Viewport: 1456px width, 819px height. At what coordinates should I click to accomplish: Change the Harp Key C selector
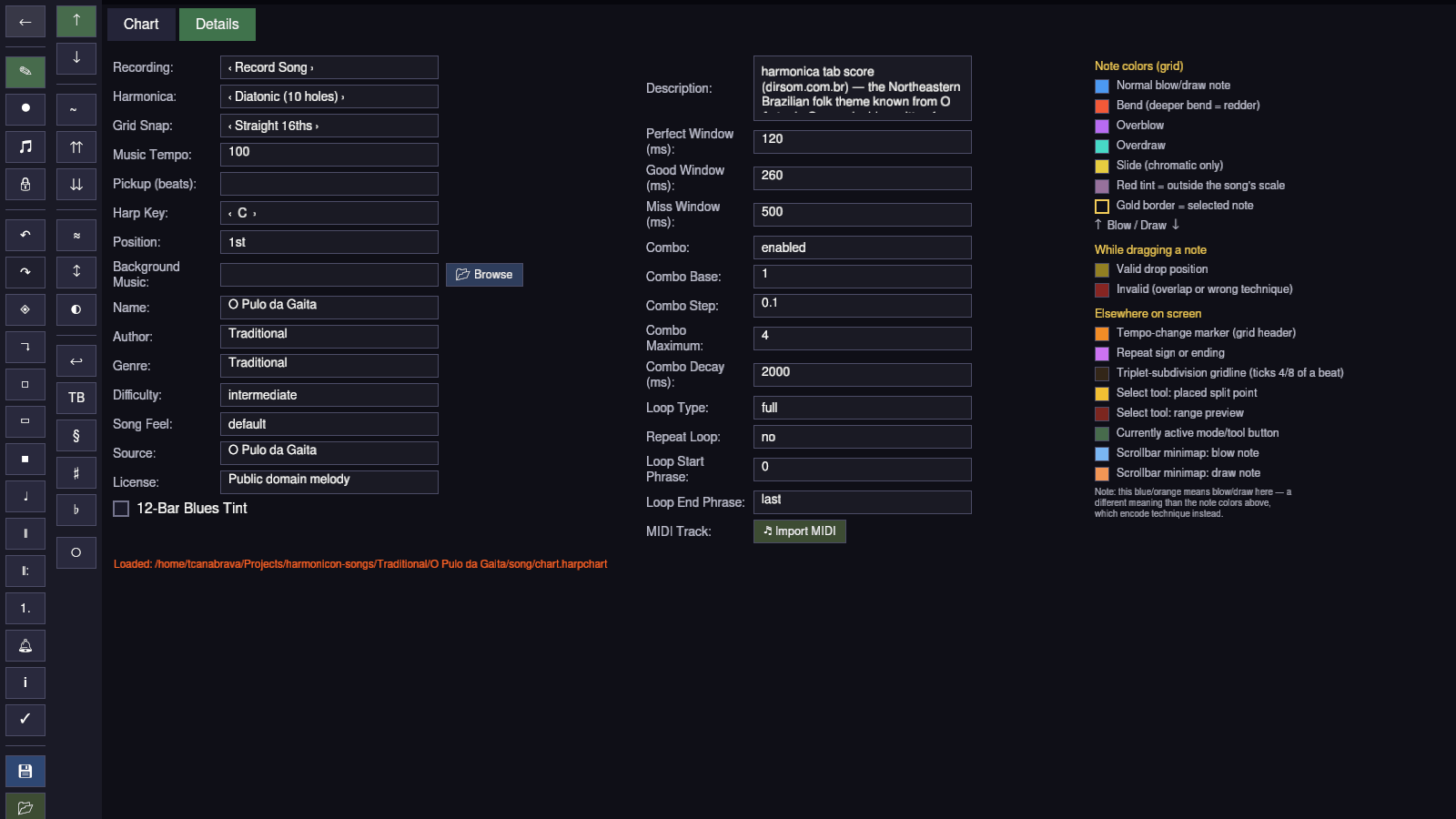[x=329, y=213]
